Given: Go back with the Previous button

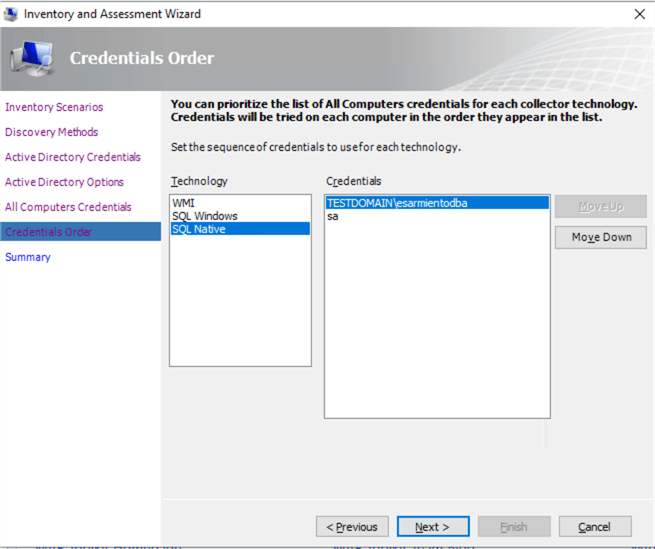Looking at the screenshot, I should (352, 527).
